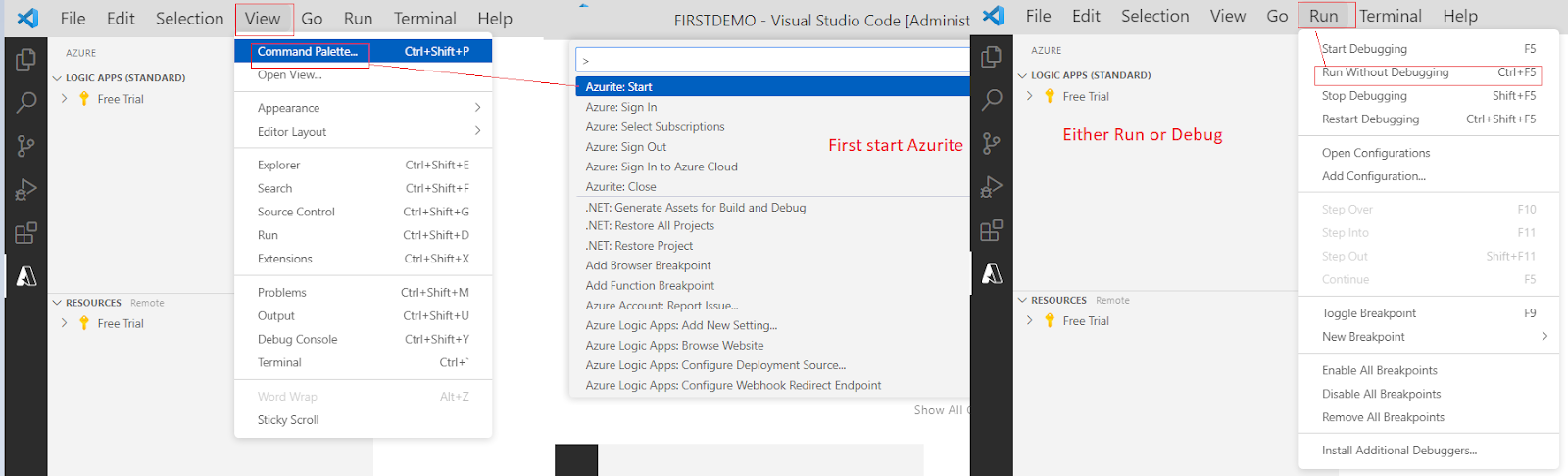Viewport: 1568px width, 476px height.
Task: Collapse Logic Apps (Standard) section in left window
Action: tap(57, 78)
